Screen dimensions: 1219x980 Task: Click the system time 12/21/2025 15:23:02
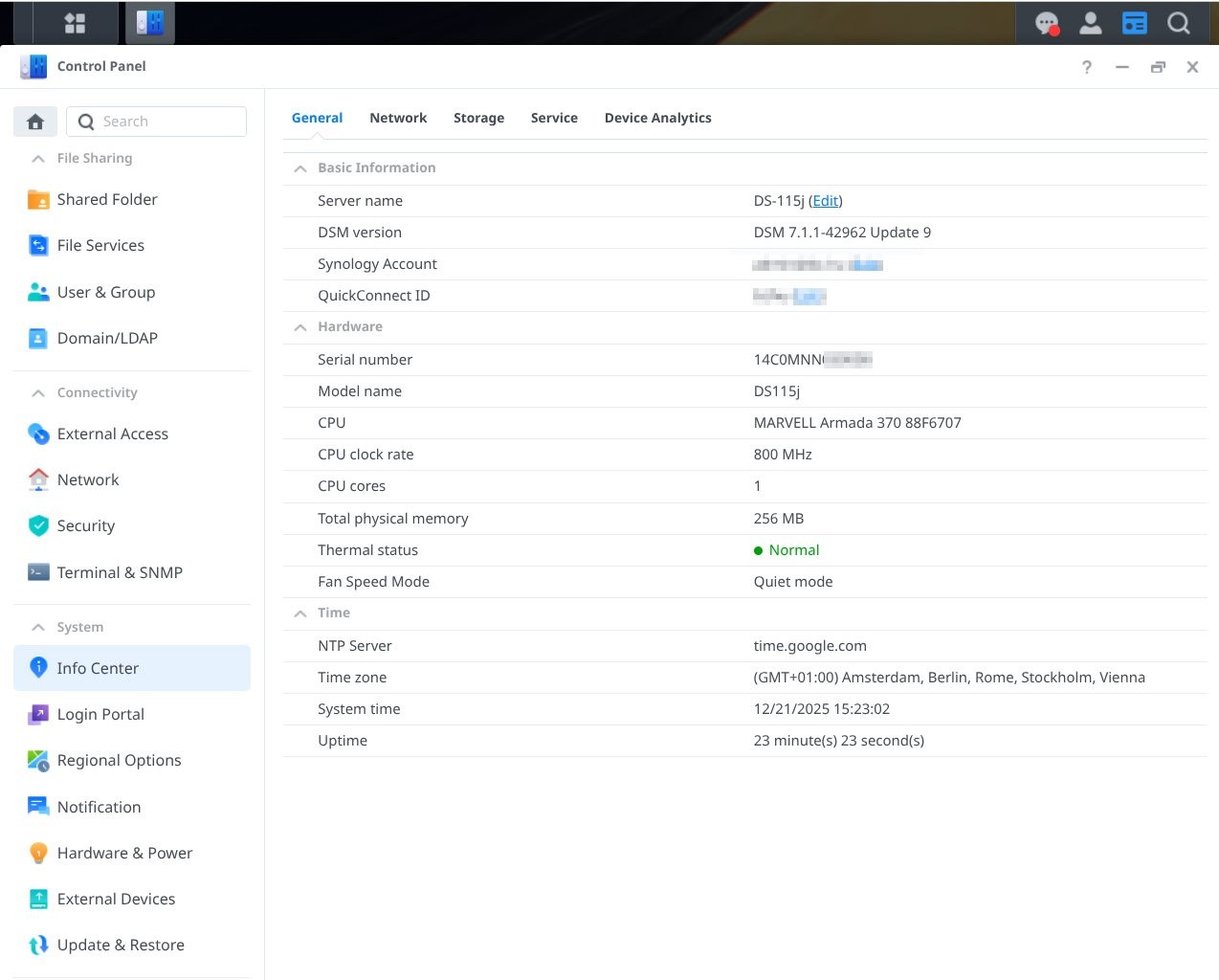pyautogui.click(x=822, y=709)
